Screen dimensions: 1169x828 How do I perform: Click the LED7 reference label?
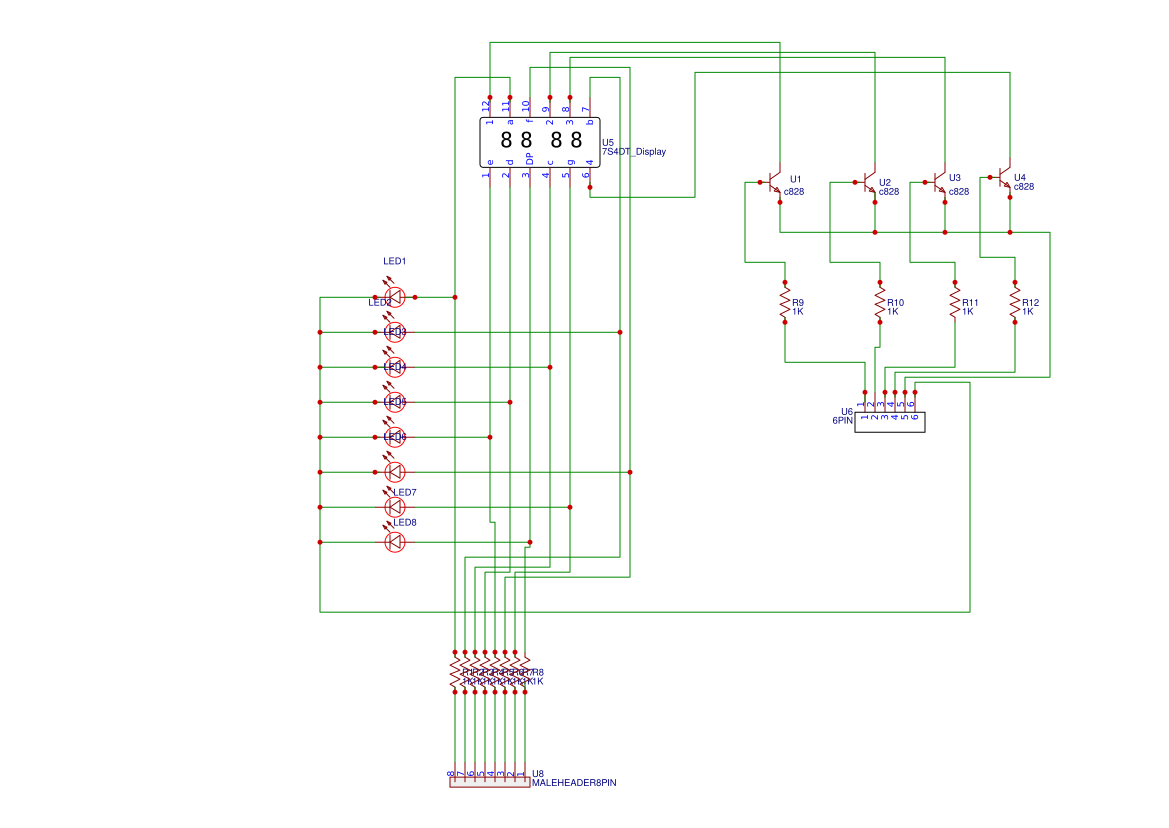[405, 493]
